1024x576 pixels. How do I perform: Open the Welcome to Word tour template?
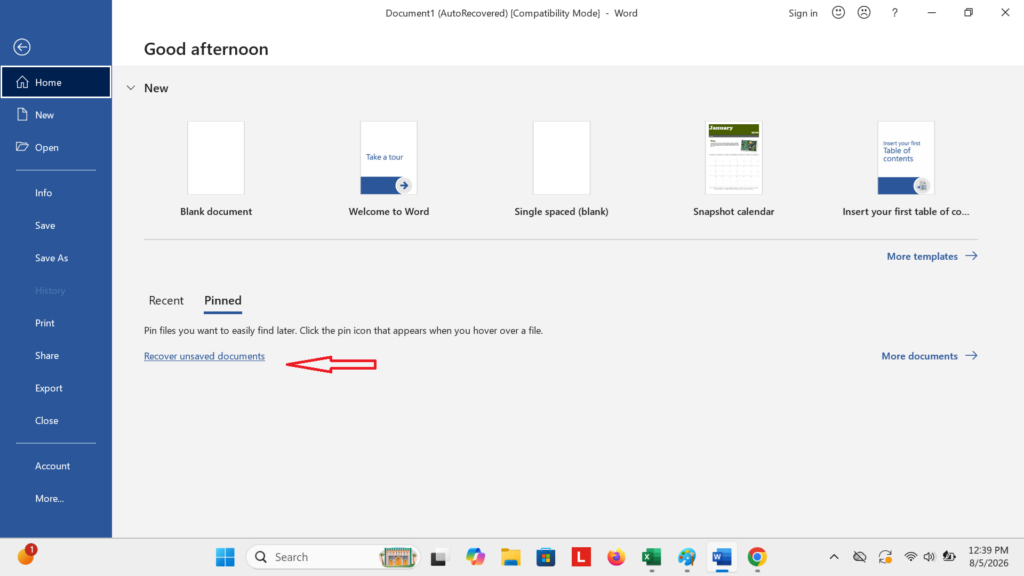point(389,158)
